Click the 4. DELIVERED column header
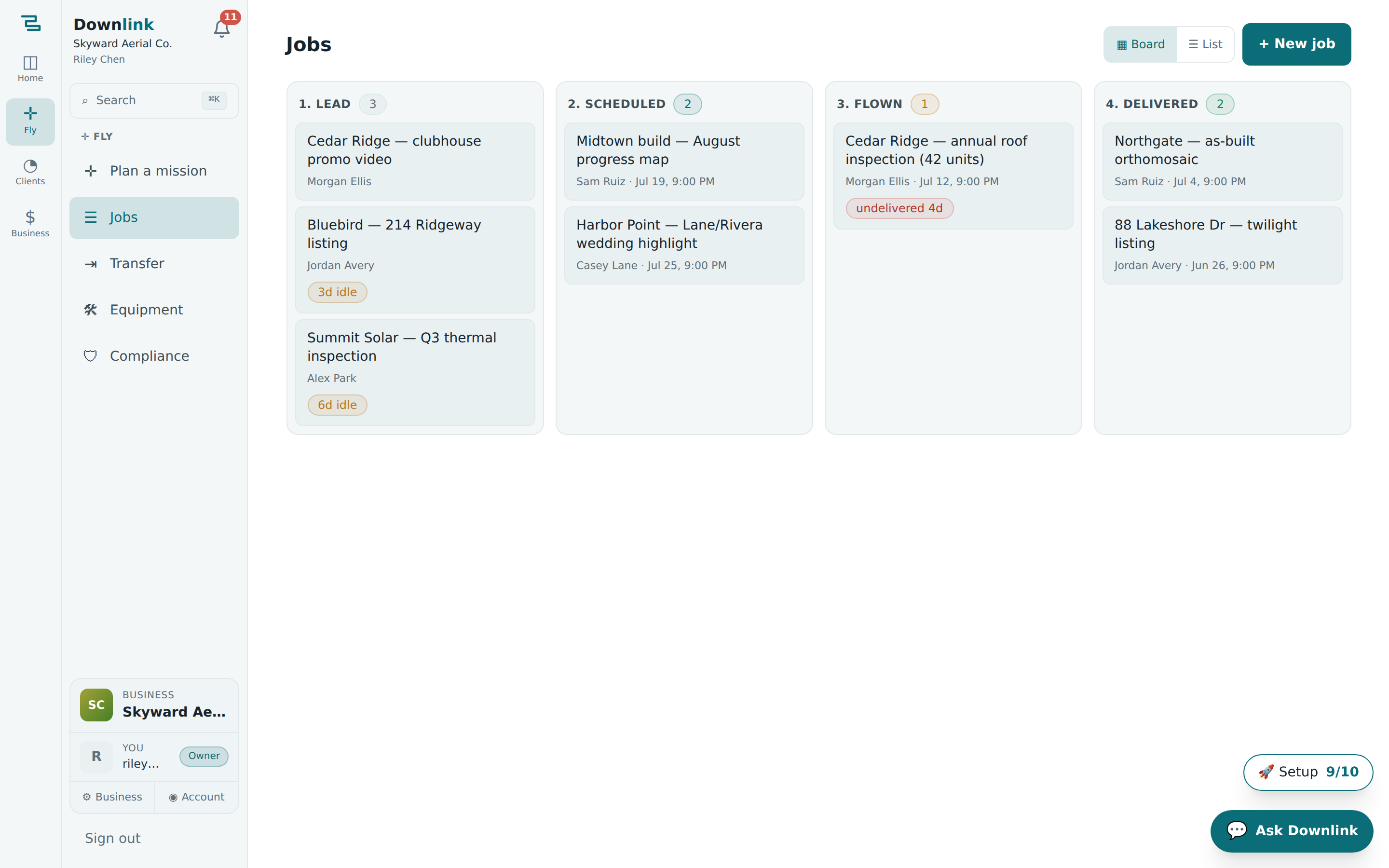1389x868 pixels. point(1152,104)
